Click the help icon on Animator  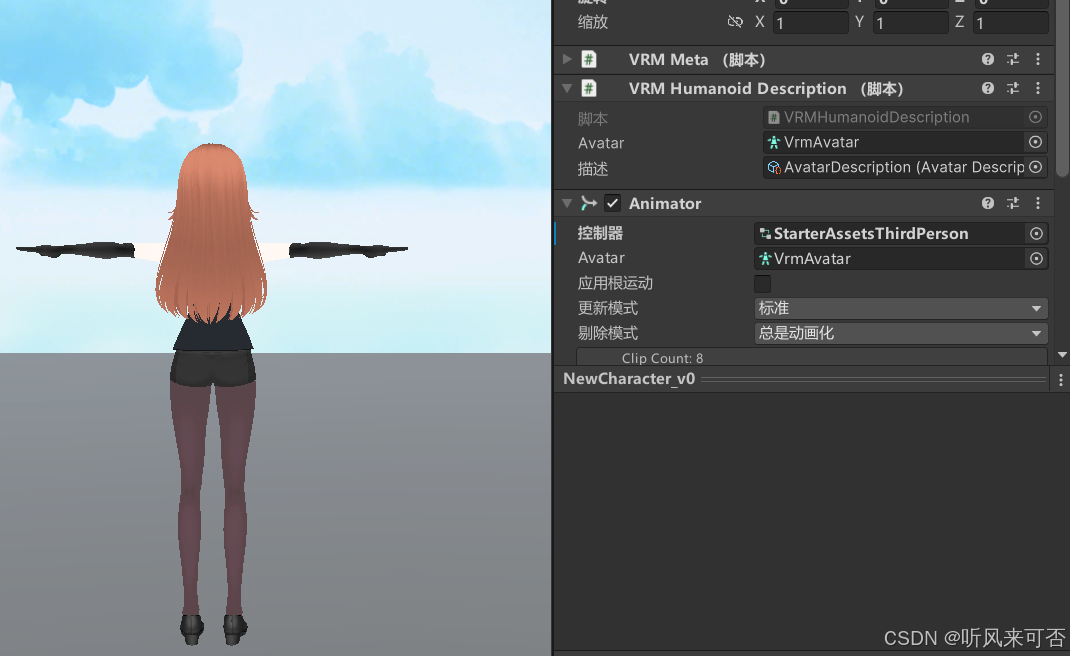coord(987,203)
